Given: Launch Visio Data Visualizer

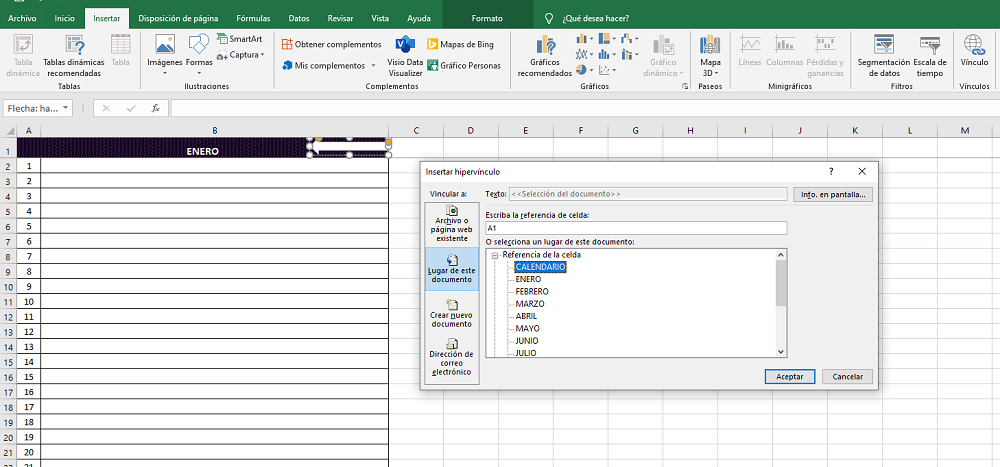Looking at the screenshot, I should [405, 56].
